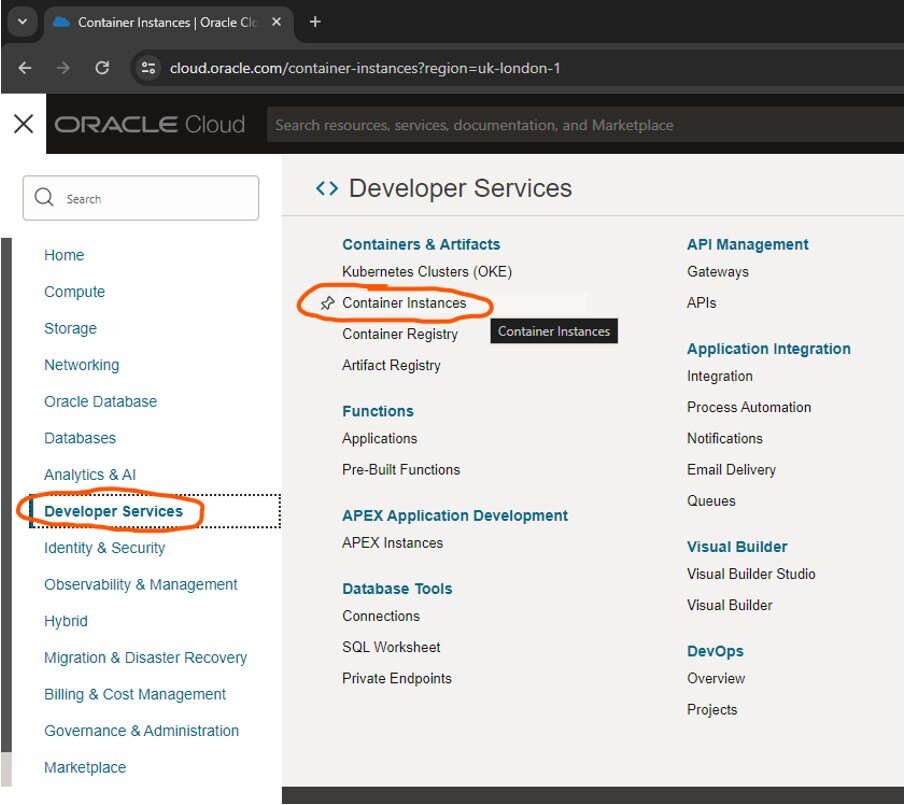
Task: Open Marketplace from the sidebar menu
Action: (x=85, y=767)
